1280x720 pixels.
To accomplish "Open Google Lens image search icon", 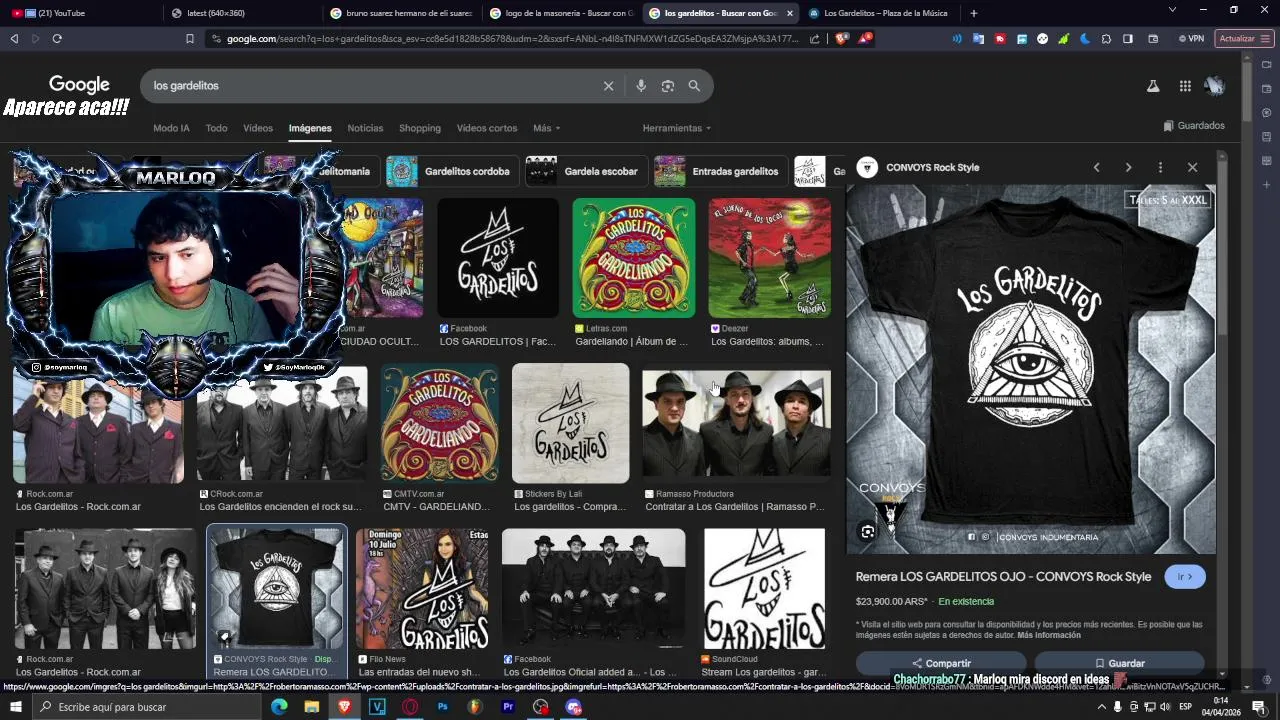I will [668, 86].
